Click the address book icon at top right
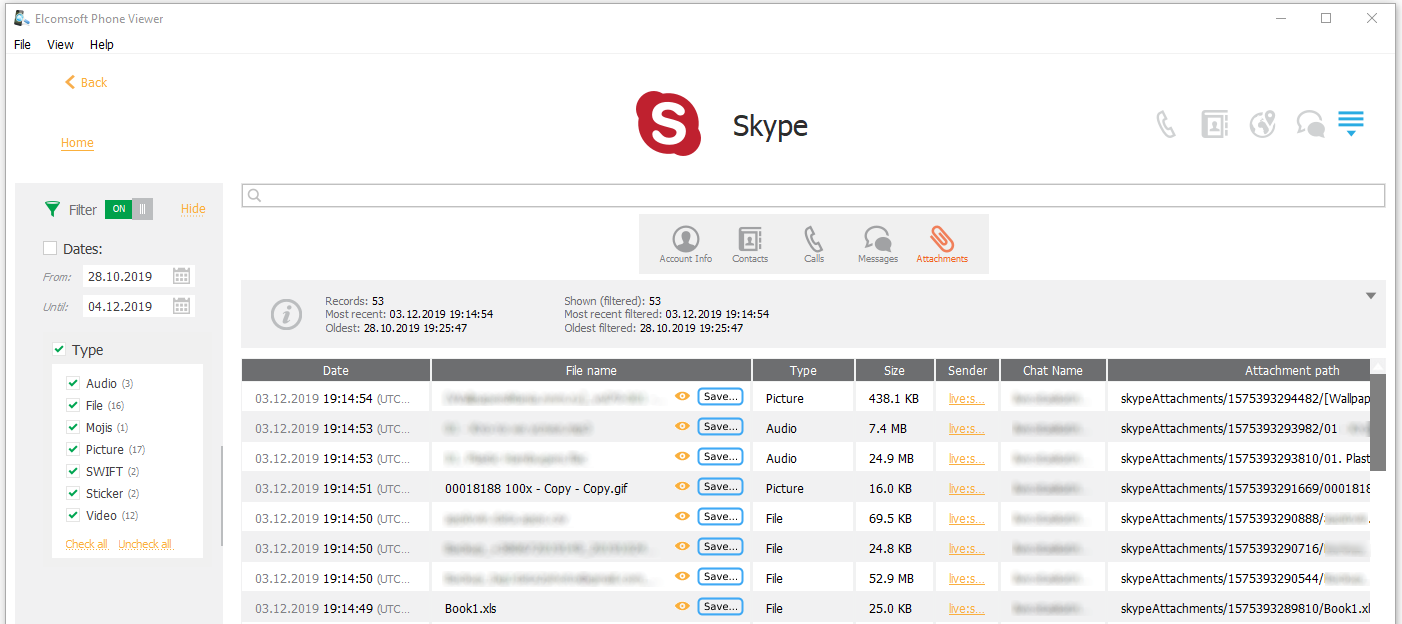Image resolution: width=1402 pixels, height=624 pixels. pos(1214,124)
